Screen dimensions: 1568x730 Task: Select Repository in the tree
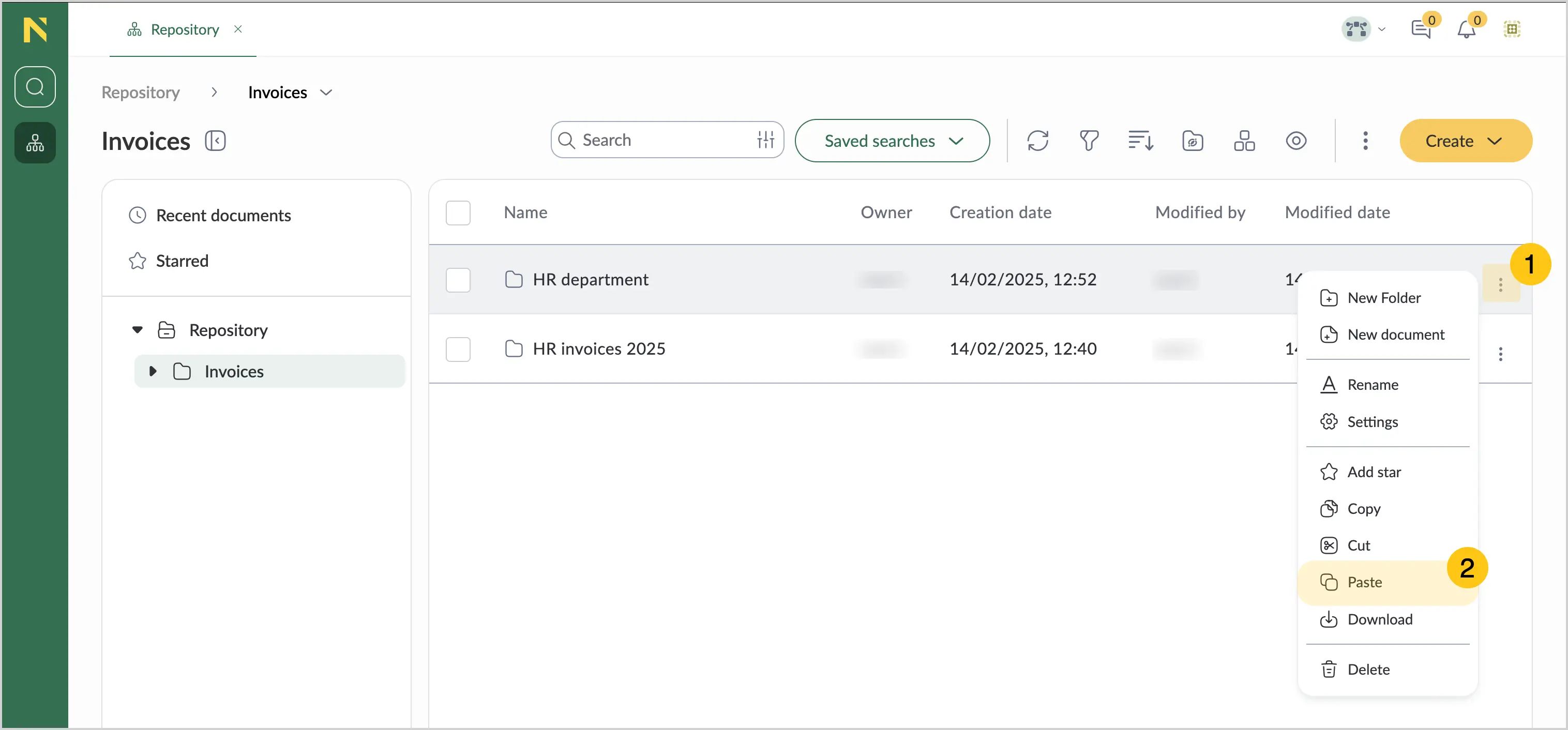click(x=228, y=330)
